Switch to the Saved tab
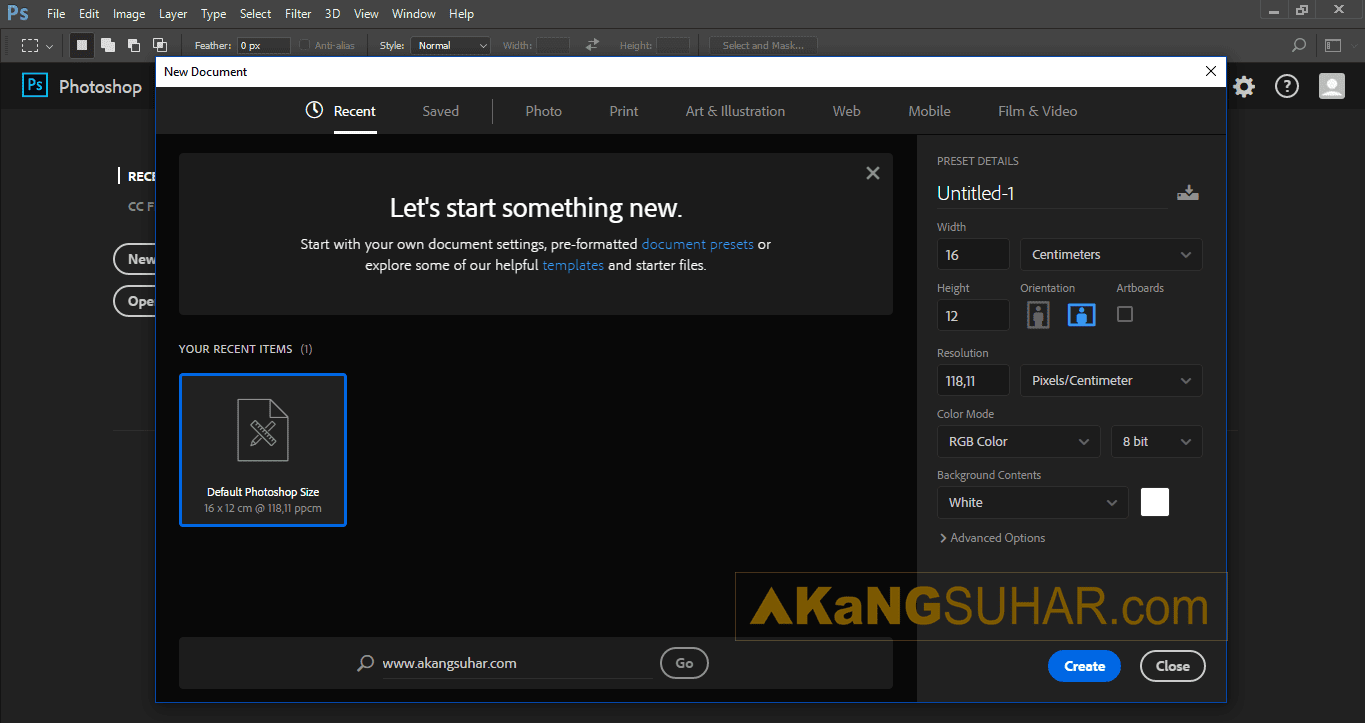1365x723 pixels. pos(440,111)
